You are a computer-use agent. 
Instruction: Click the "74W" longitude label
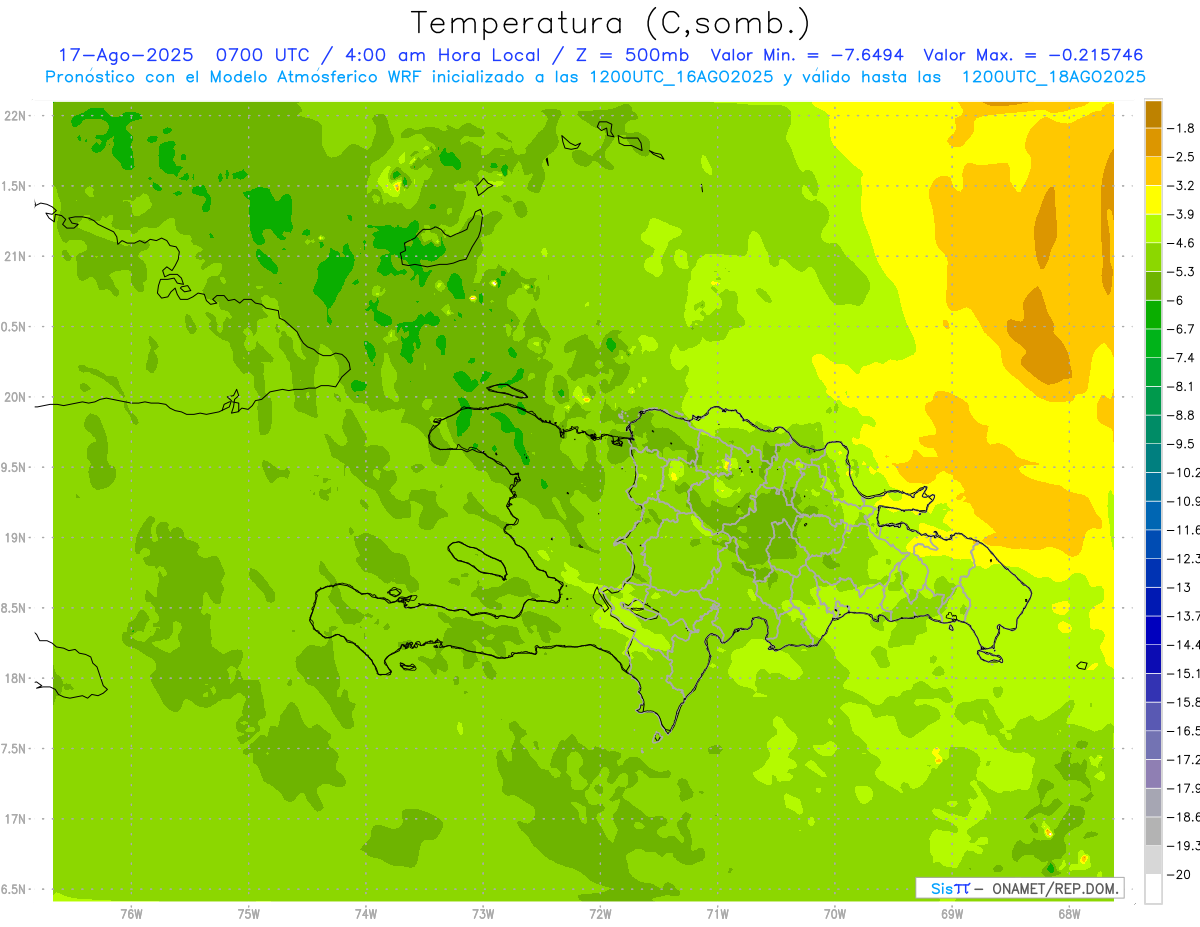click(x=366, y=914)
